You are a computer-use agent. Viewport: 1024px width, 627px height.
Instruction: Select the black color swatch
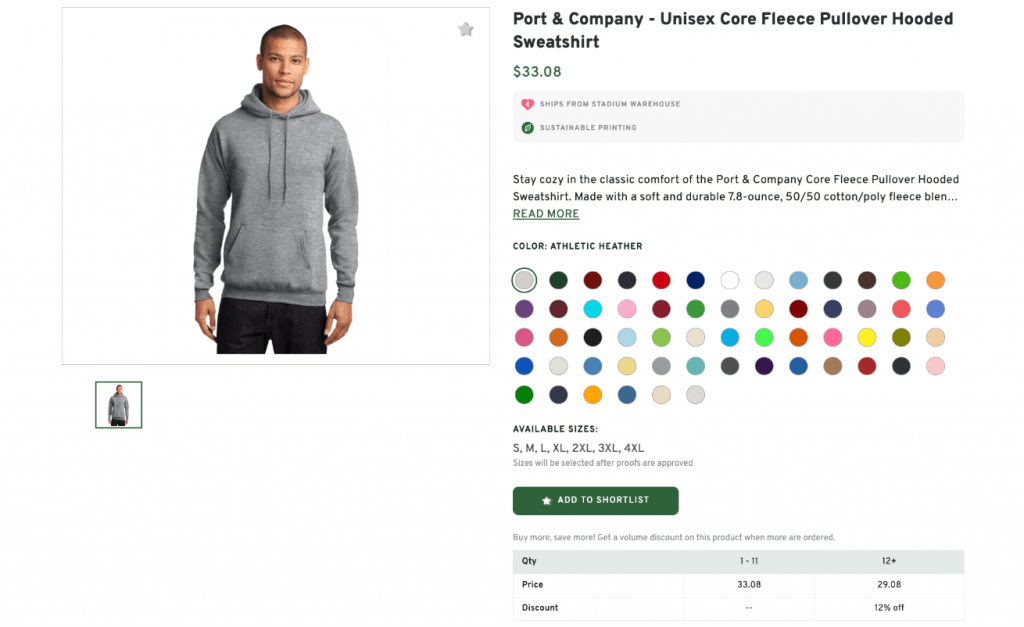593,337
